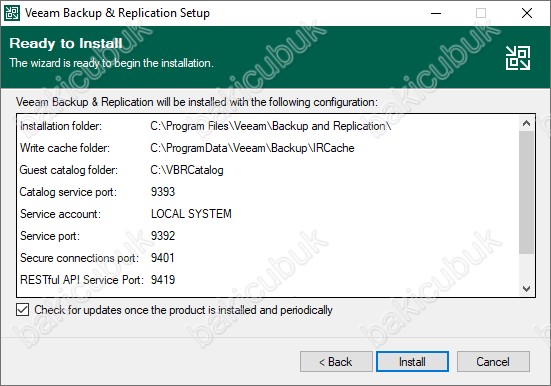Viewport: 551px width, 386px height.
Task: Click the Veeam icon in the title bar
Action: pyautogui.click(x=12, y=13)
